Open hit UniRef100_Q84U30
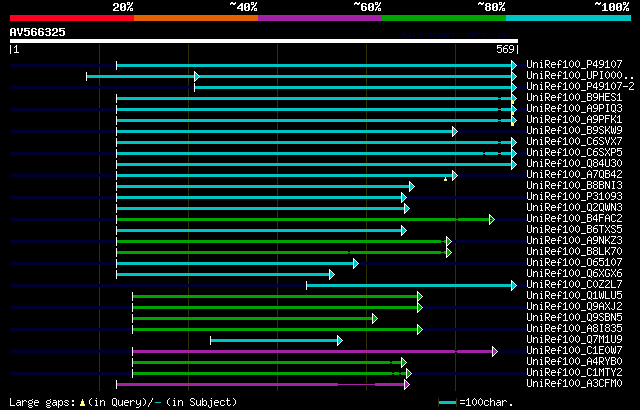Viewport: 640px width, 410px height. [574, 164]
